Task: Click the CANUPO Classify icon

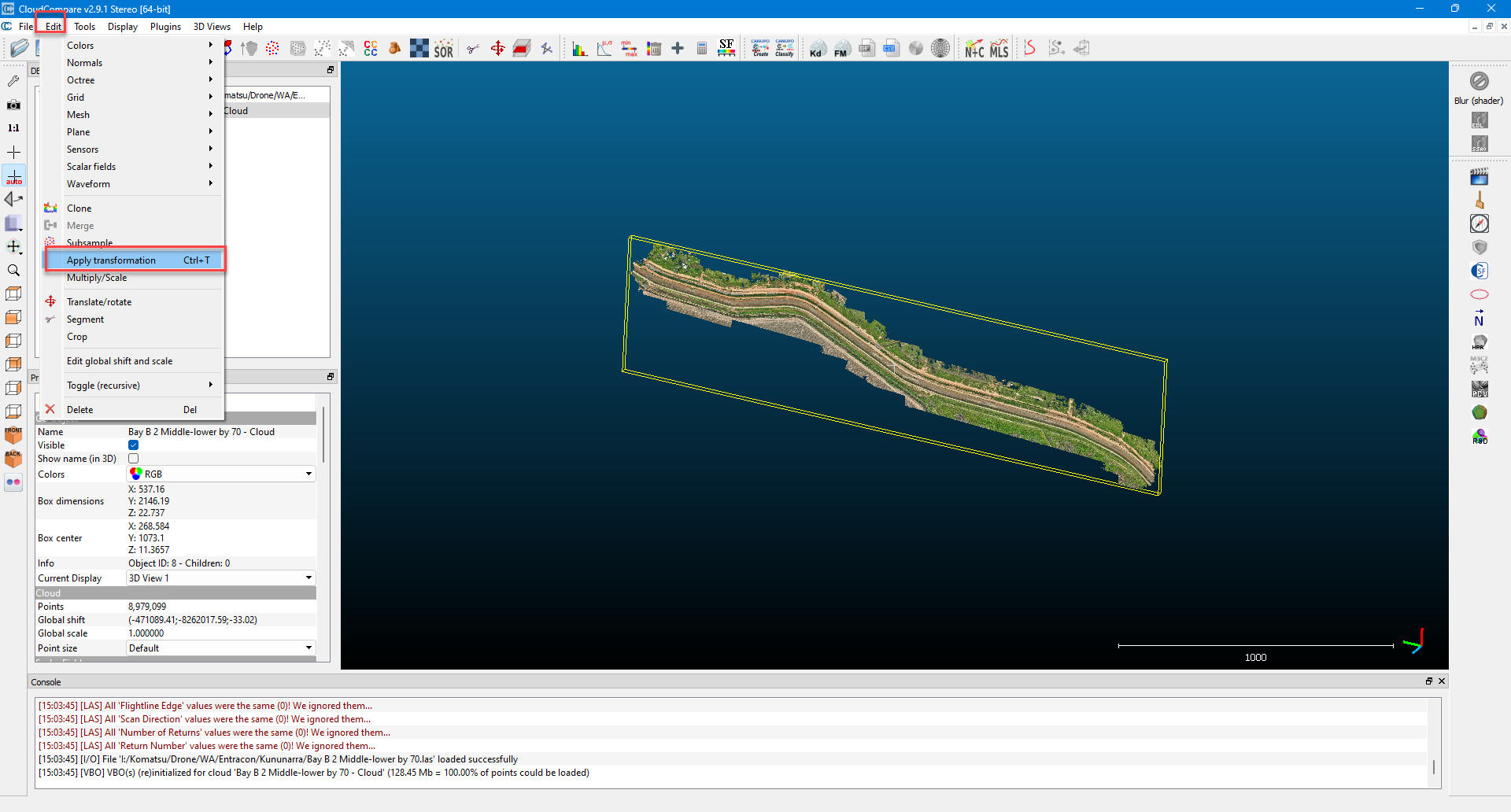Action: point(785,48)
